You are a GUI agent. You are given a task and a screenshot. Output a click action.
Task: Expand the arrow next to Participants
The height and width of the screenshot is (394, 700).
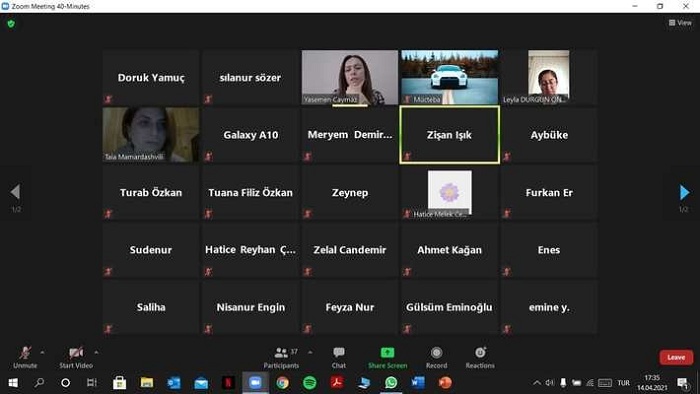tap(310, 353)
